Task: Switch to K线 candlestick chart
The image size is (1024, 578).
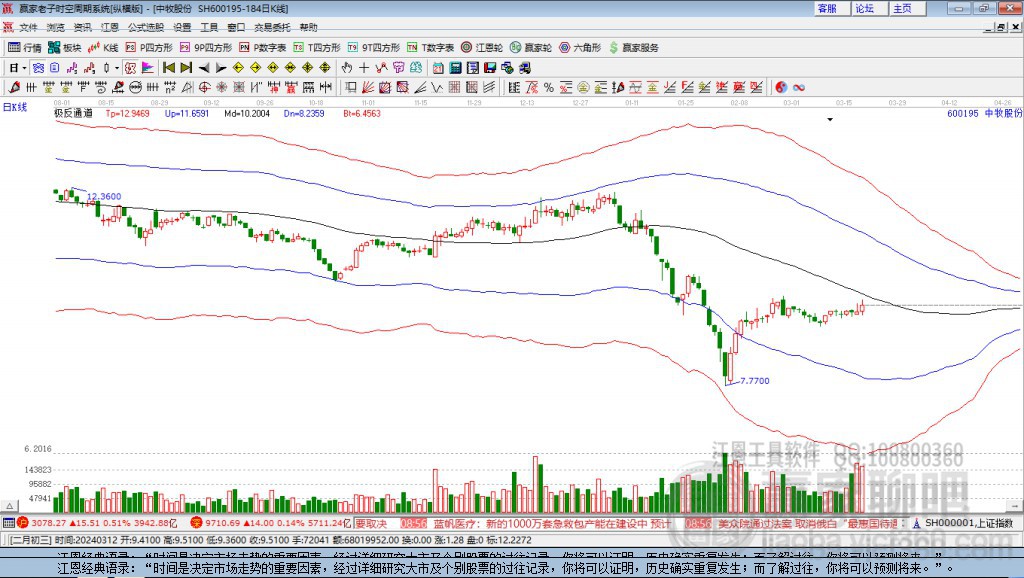Action: tap(103, 48)
